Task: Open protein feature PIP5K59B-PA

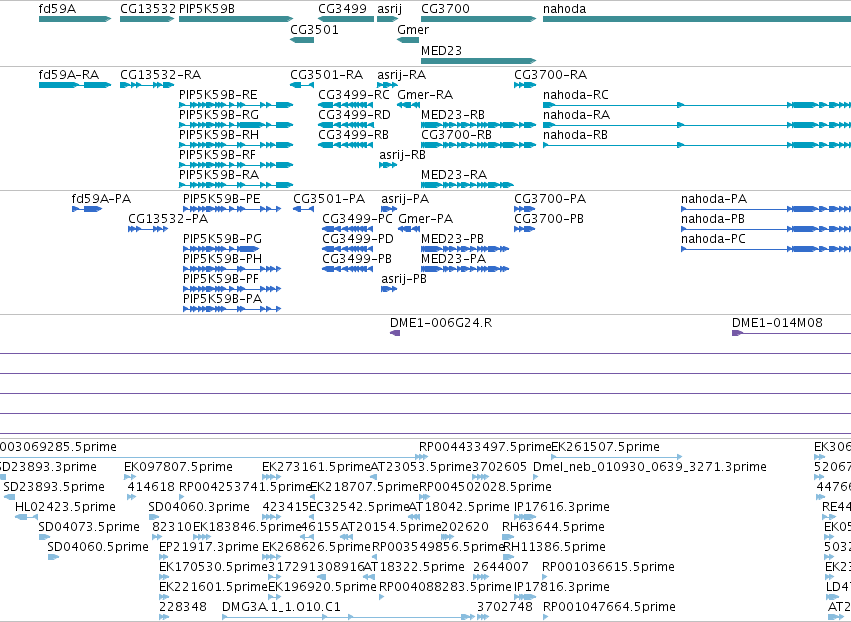Action: click(232, 309)
